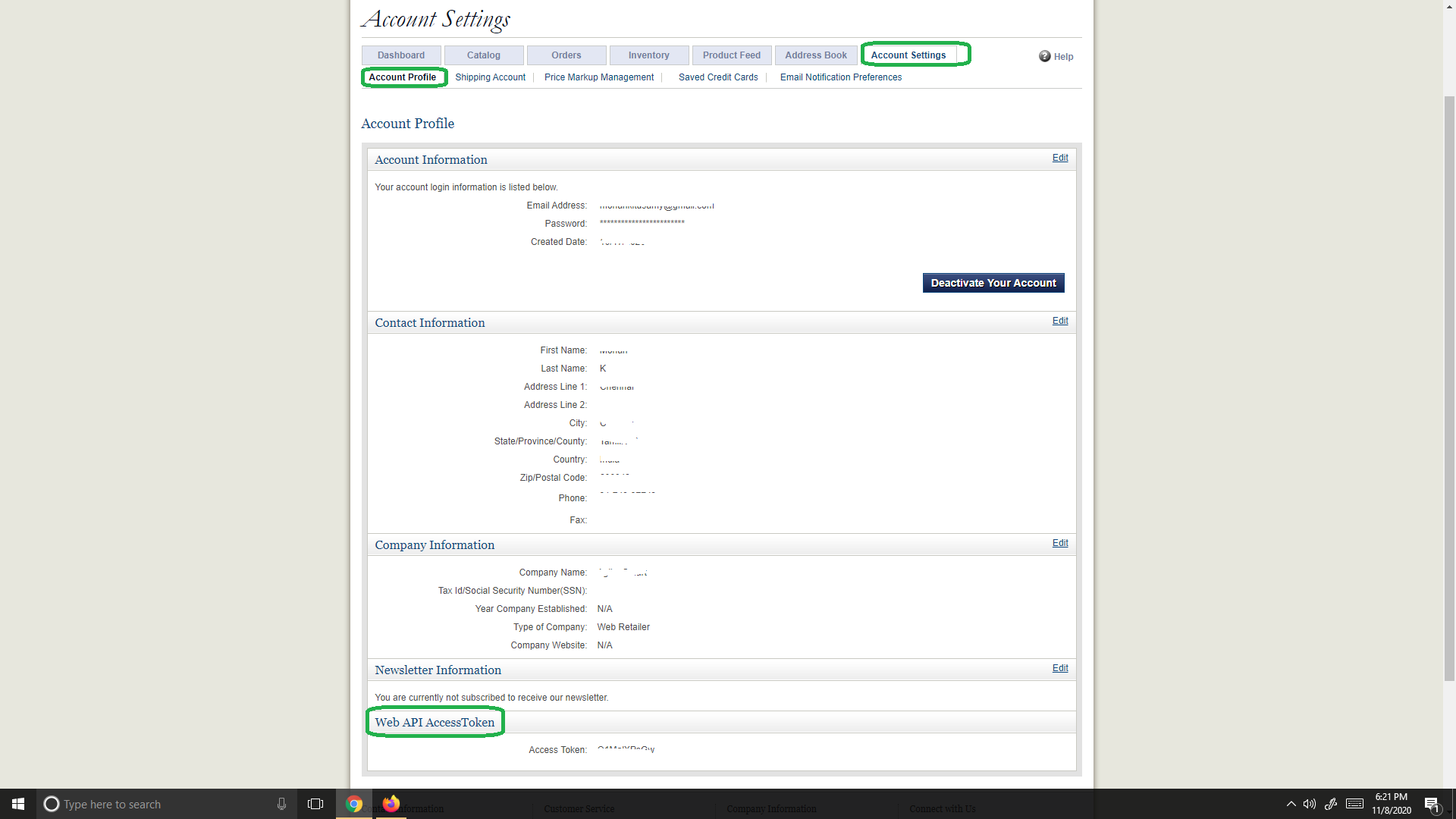The width and height of the screenshot is (1456, 819).
Task: Click the newsletter not subscribed message
Action: (491, 698)
